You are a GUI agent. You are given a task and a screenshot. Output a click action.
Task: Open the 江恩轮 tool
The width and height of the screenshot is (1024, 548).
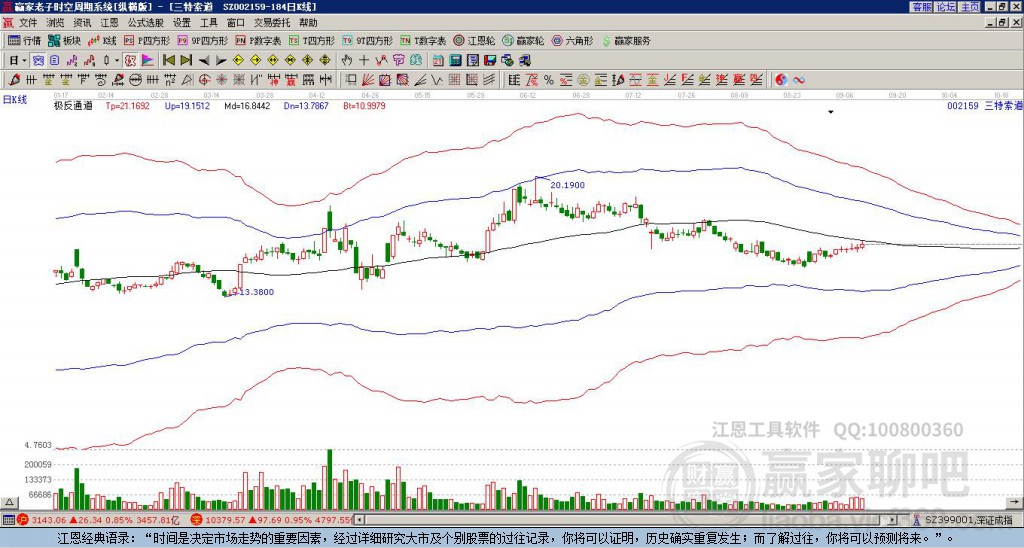click(x=475, y=40)
